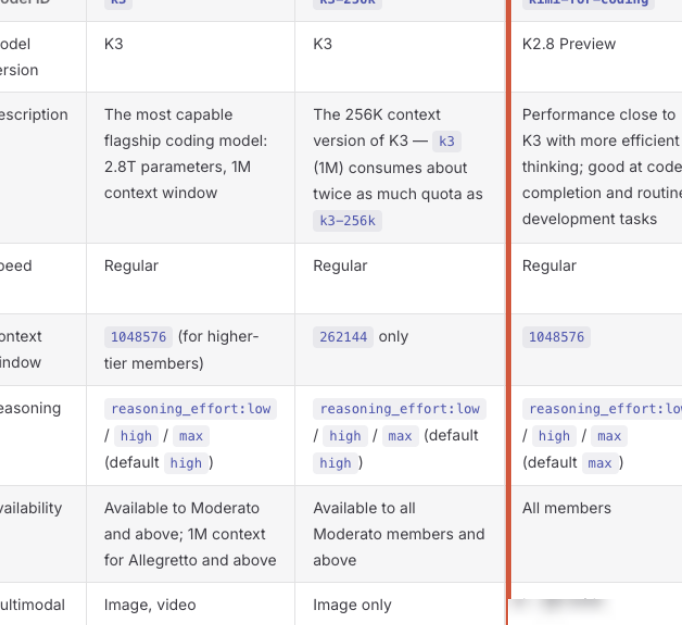Click 'Available to all Moderato members and above'
682x625 pixels.
click(399, 534)
